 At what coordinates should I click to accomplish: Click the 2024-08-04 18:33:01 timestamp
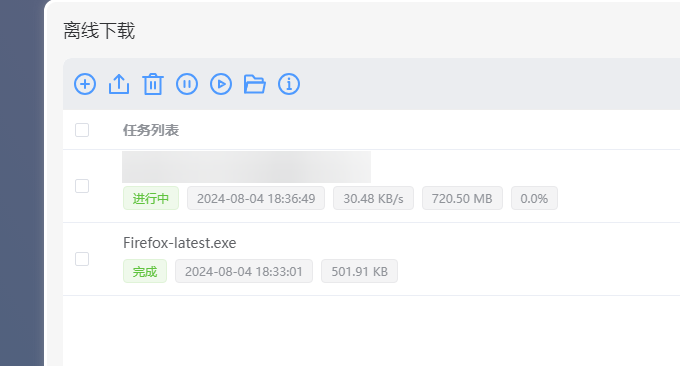pyautogui.click(x=244, y=271)
